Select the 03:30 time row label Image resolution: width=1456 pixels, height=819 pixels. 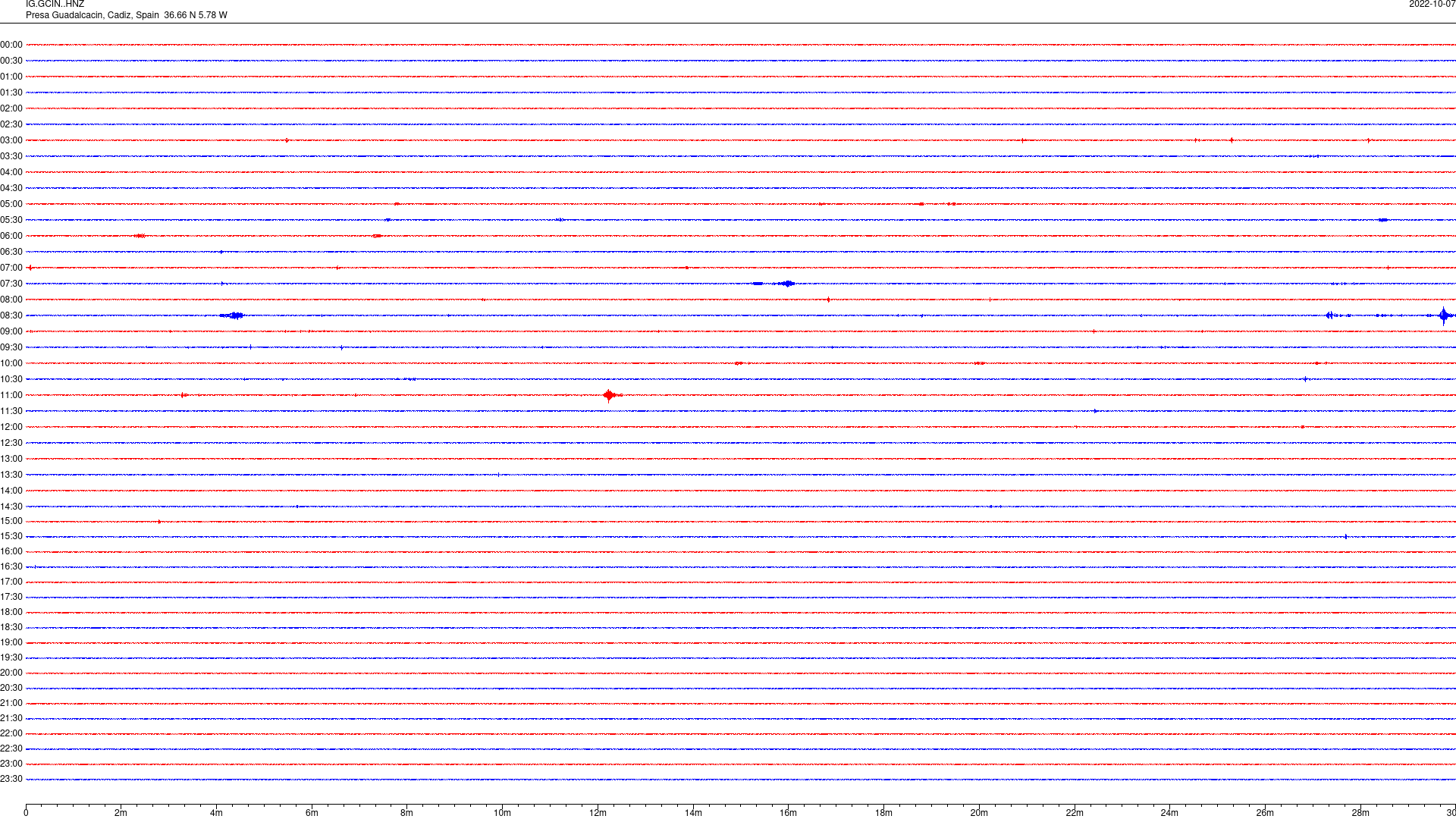coord(11,156)
